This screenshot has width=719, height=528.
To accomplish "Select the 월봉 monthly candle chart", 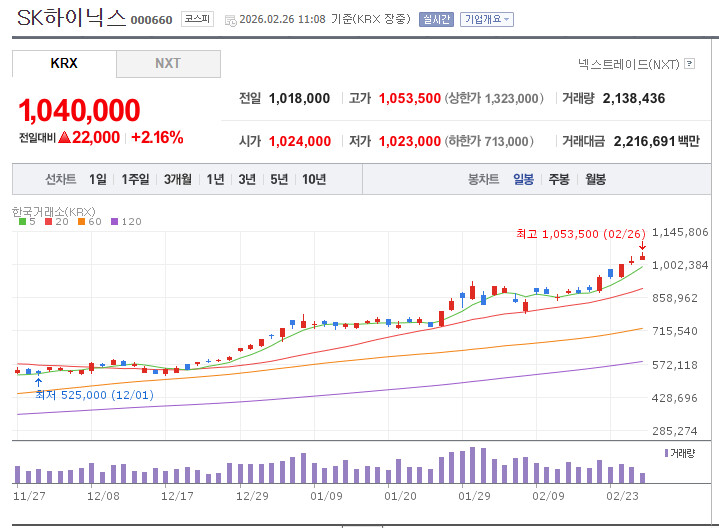I will point(595,179).
